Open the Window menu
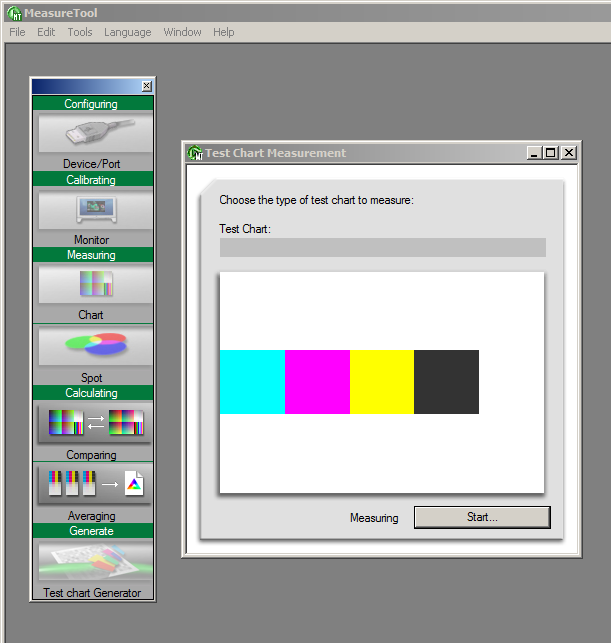 click(x=182, y=32)
